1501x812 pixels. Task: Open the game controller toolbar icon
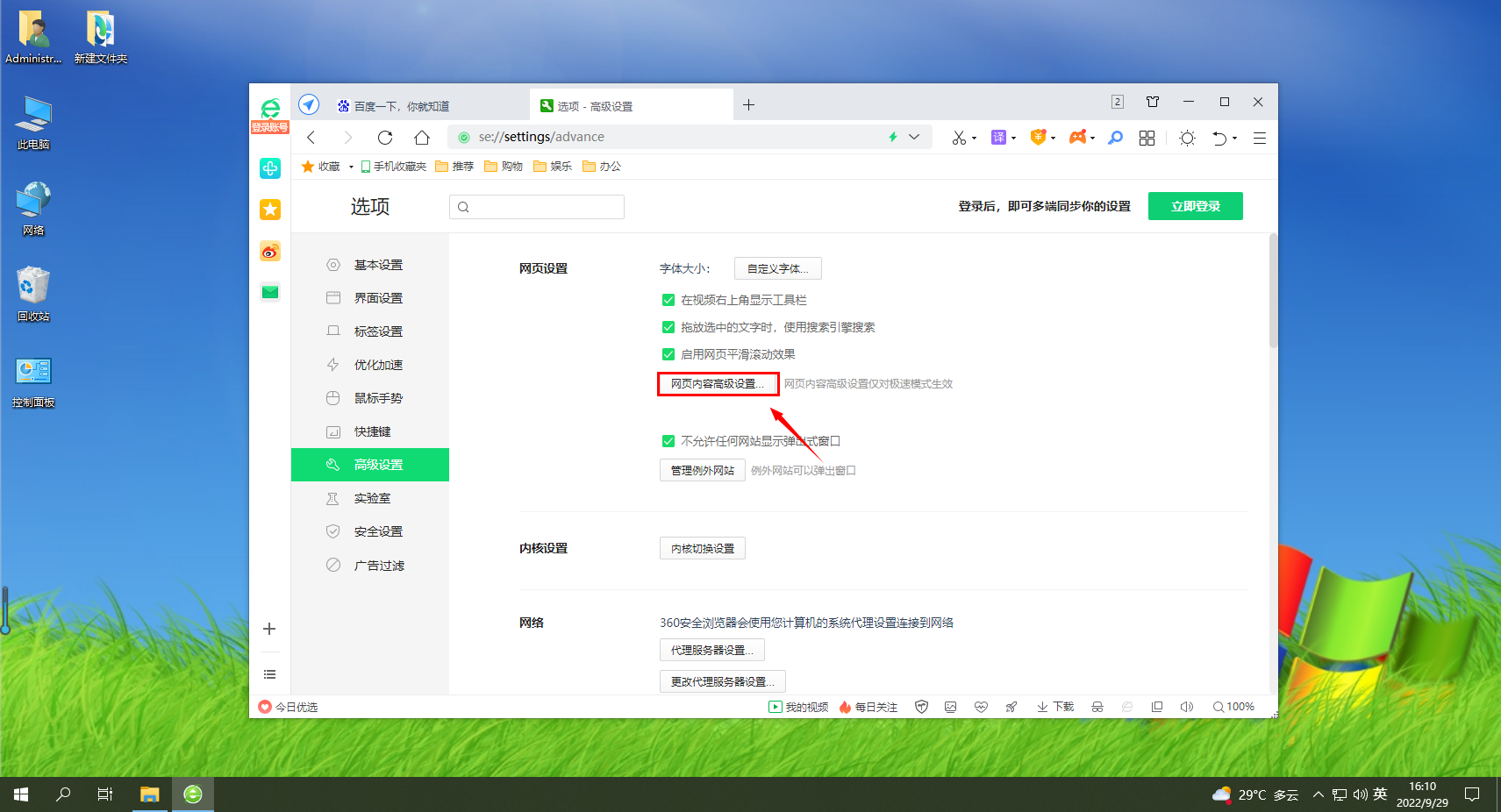(1077, 137)
